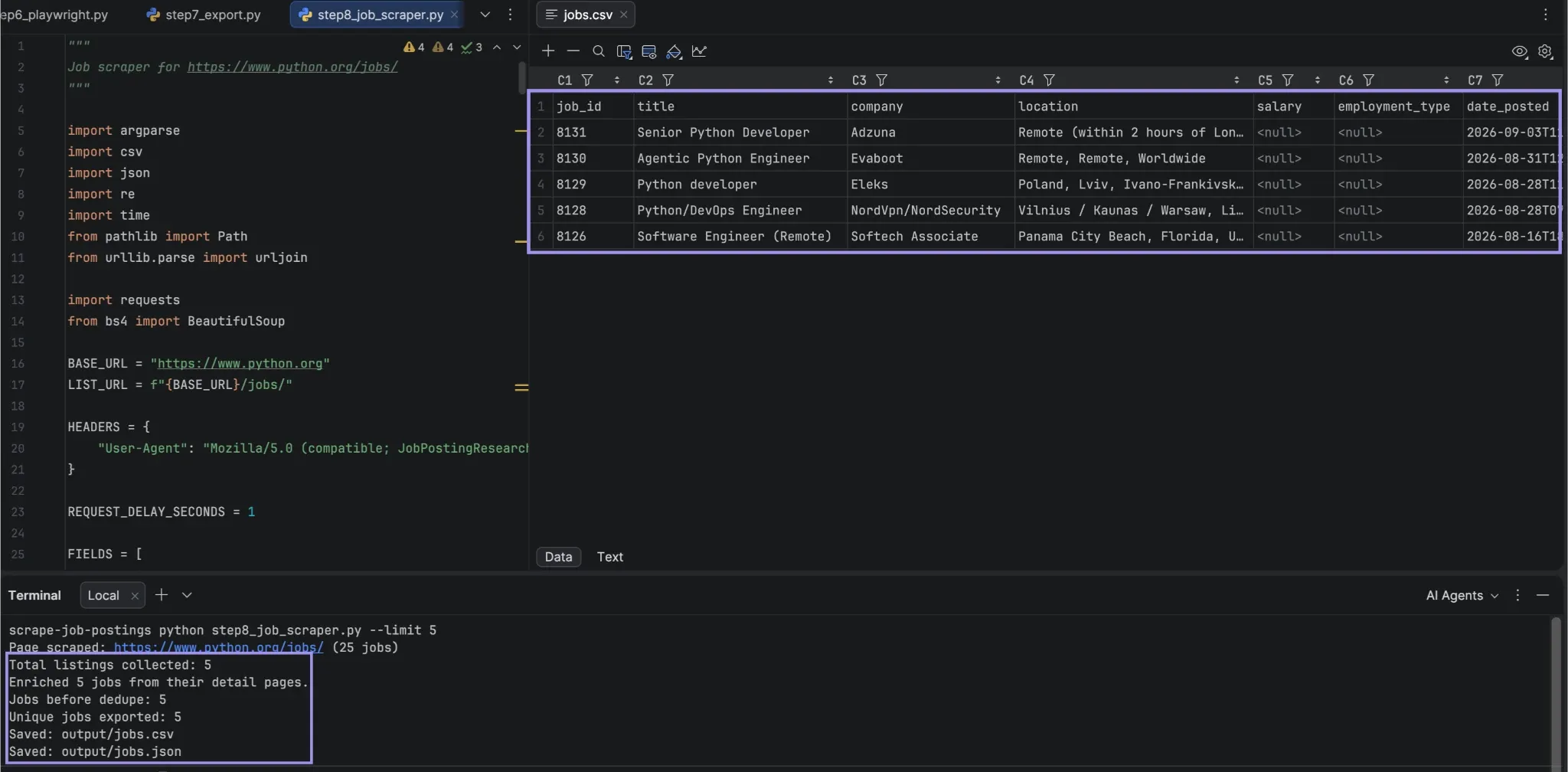Image resolution: width=1568 pixels, height=772 pixels.
Task: Filter column C7 with its funnel icon
Action: (1498, 80)
